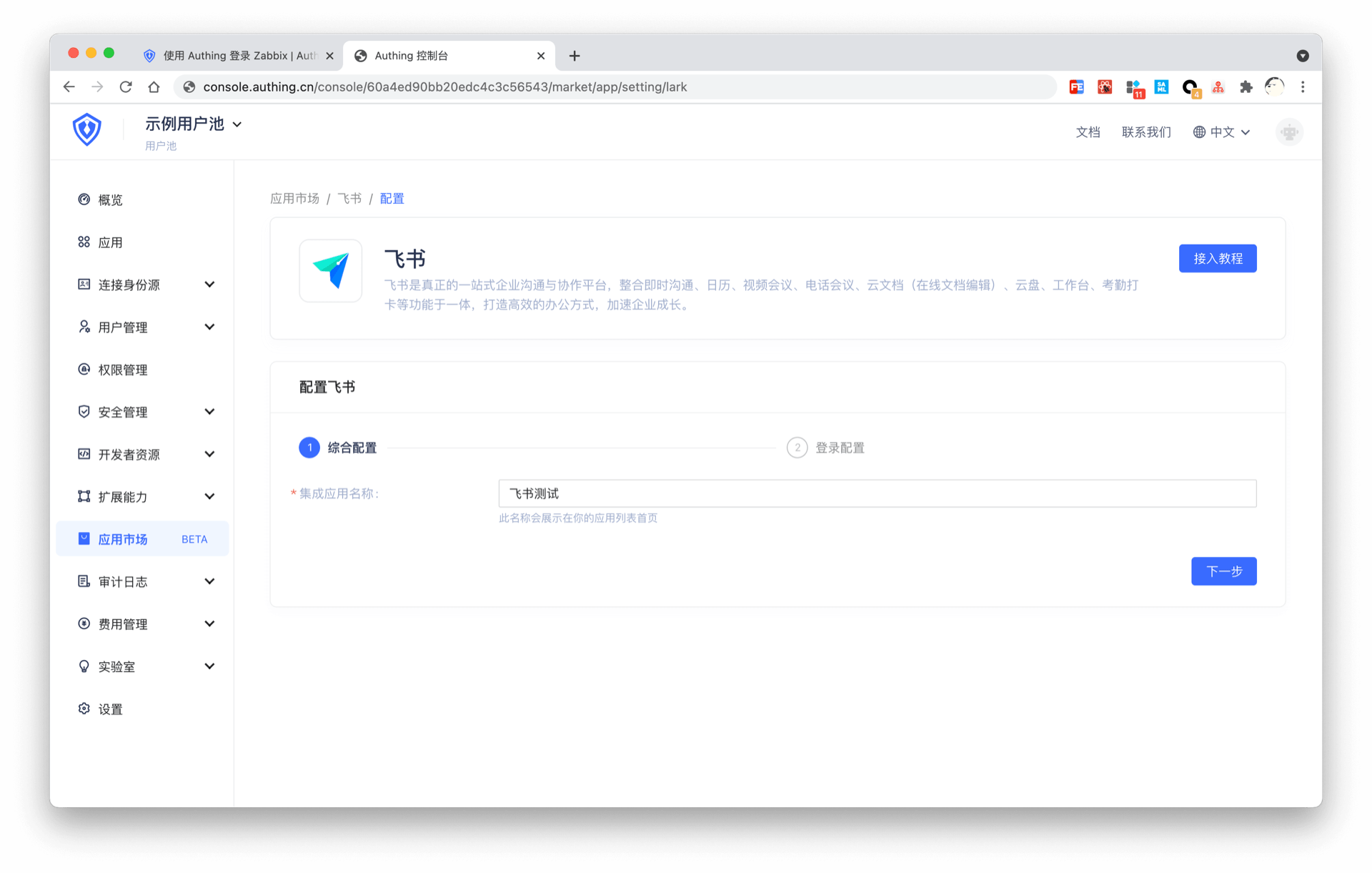This screenshot has width=1372, height=873.
Task: Open the 中文 language dropdown
Action: pyautogui.click(x=1221, y=132)
